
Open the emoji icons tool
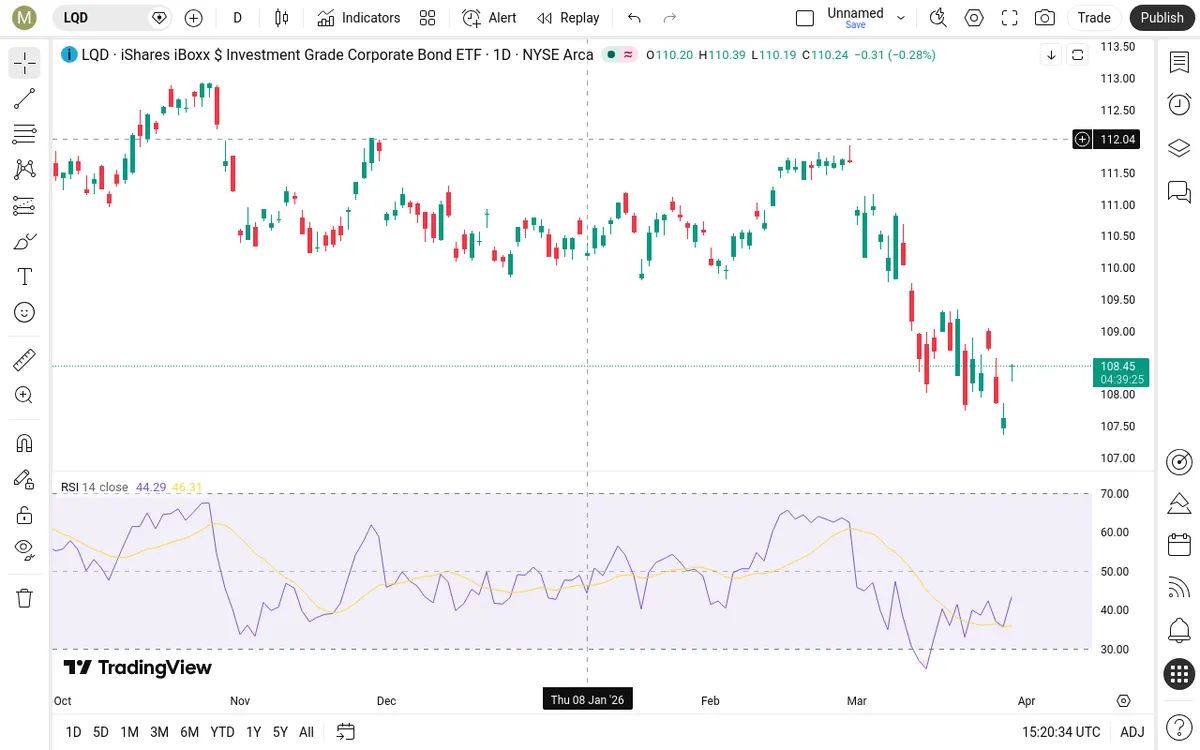coord(25,312)
